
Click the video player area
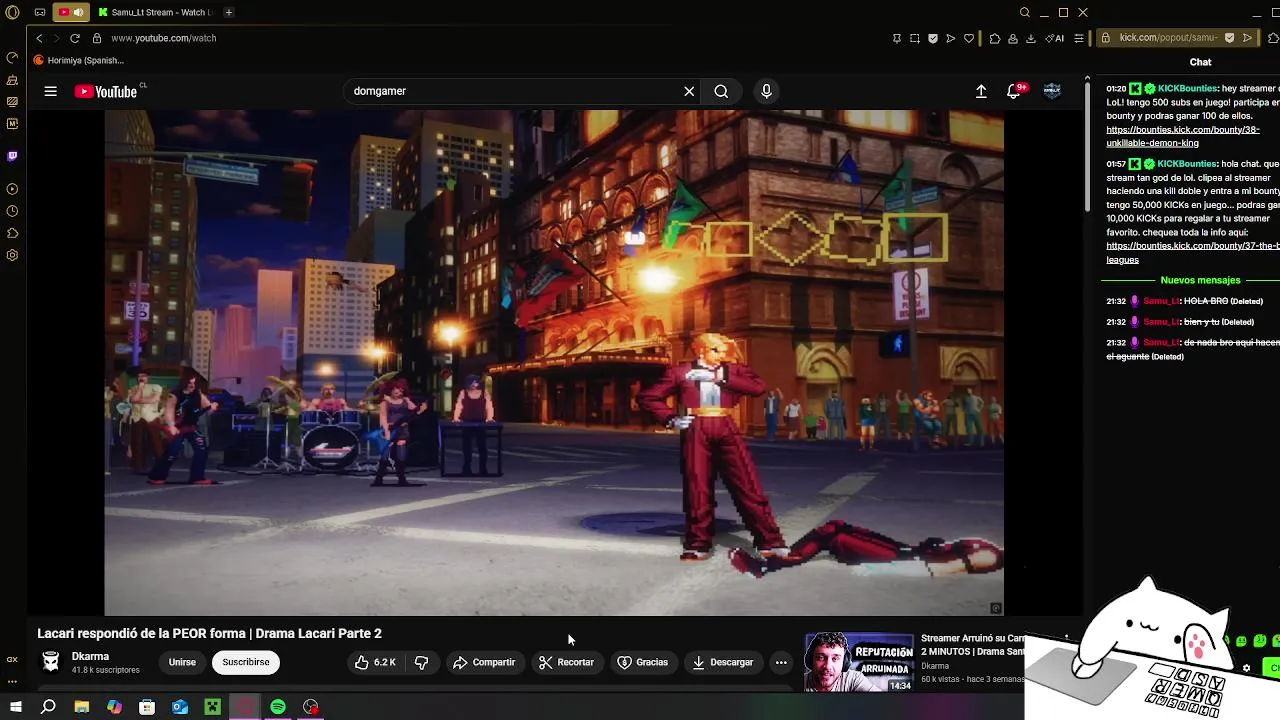(554, 362)
